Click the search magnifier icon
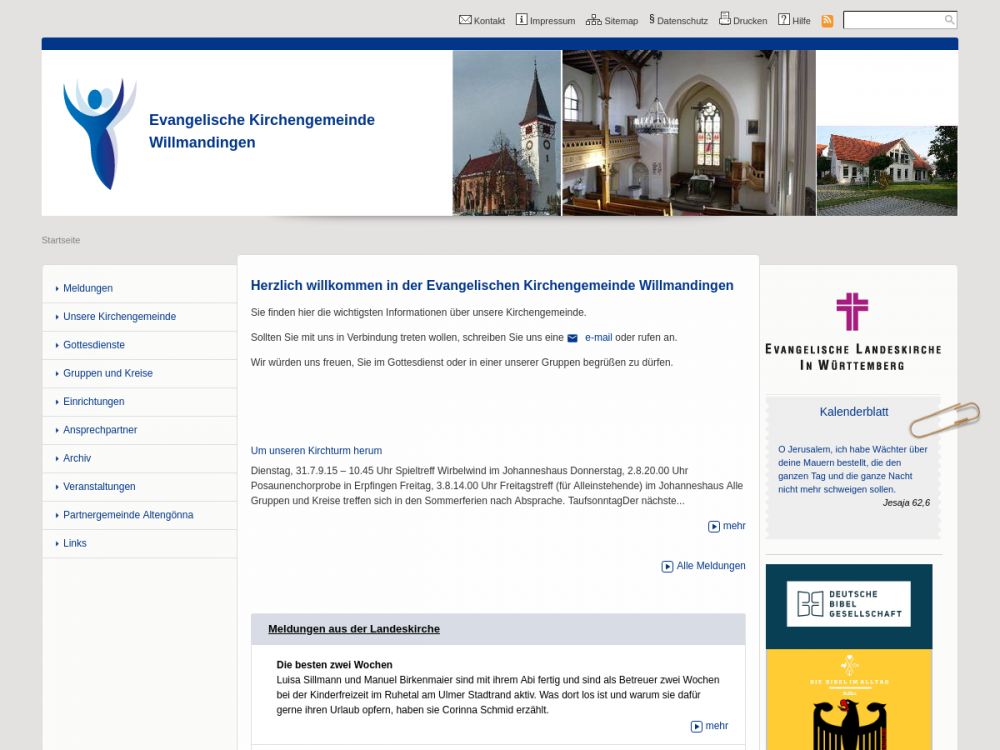Viewport: 1000px width, 750px height. pyautogui.click(x=949, y=20)
